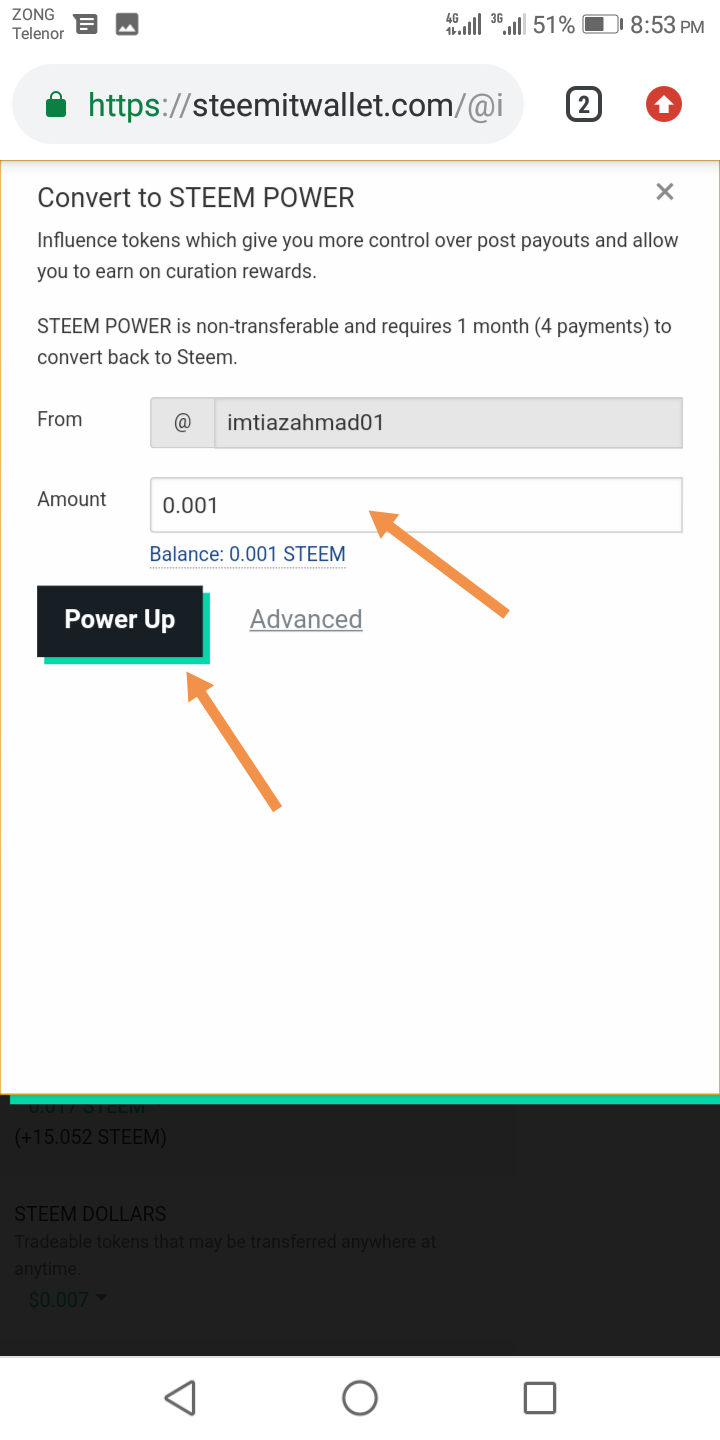The height and width of the screenshot is (1440, 720).
Task: Tap the STEEM DOLLARS heading
Action: pyautogui.click(x=90, y=1214)
